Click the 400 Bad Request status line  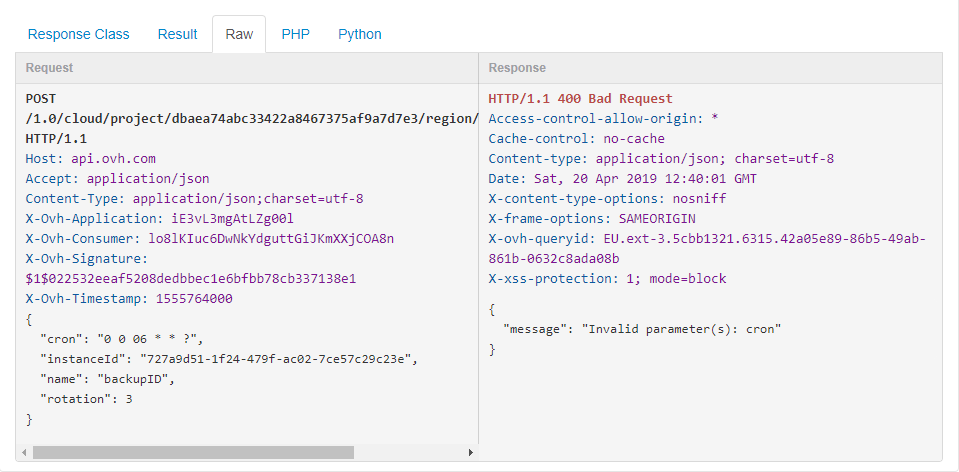coord(580,99)
